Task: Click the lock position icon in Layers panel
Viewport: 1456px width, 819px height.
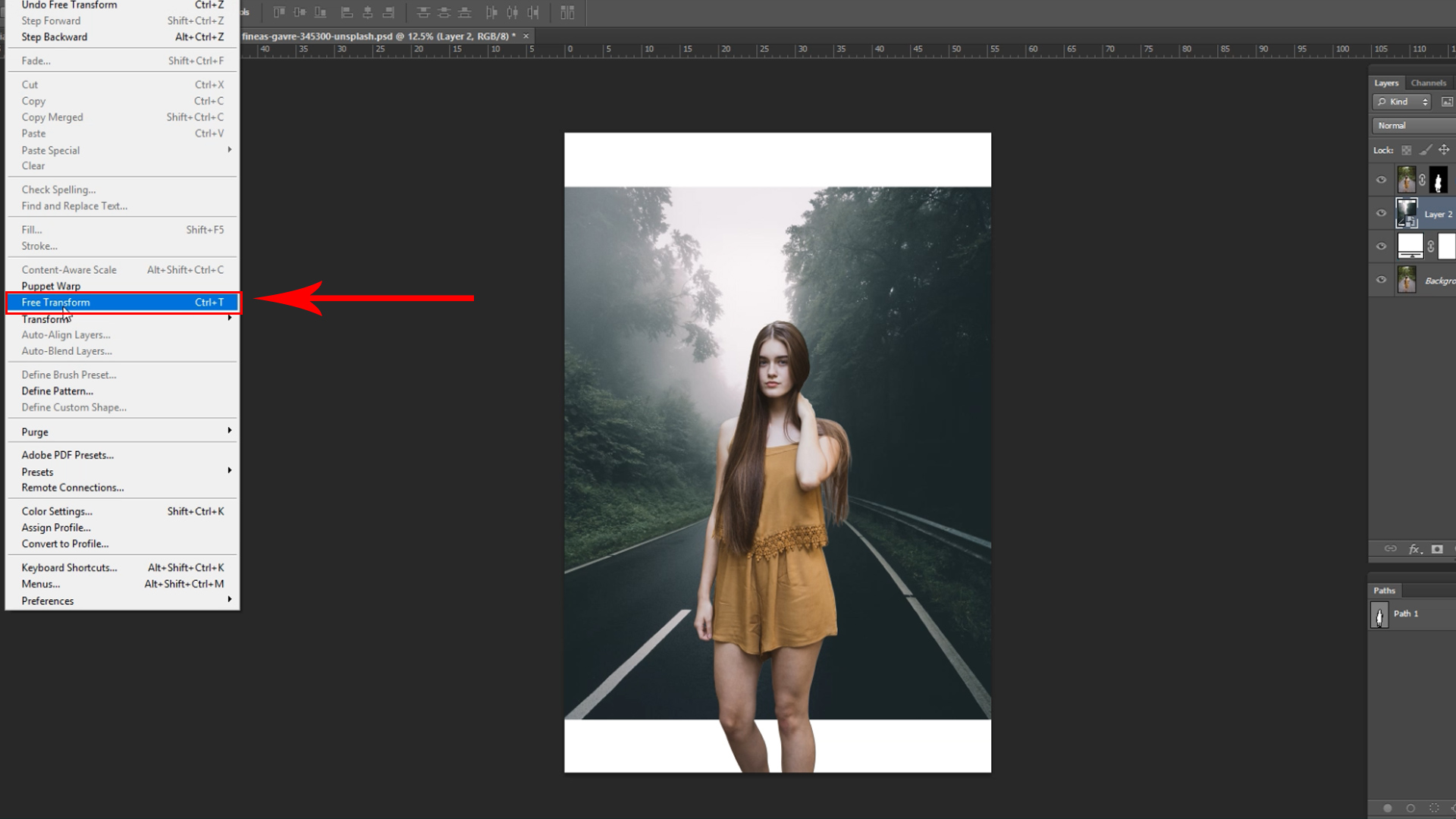Action: (1445, 150)
